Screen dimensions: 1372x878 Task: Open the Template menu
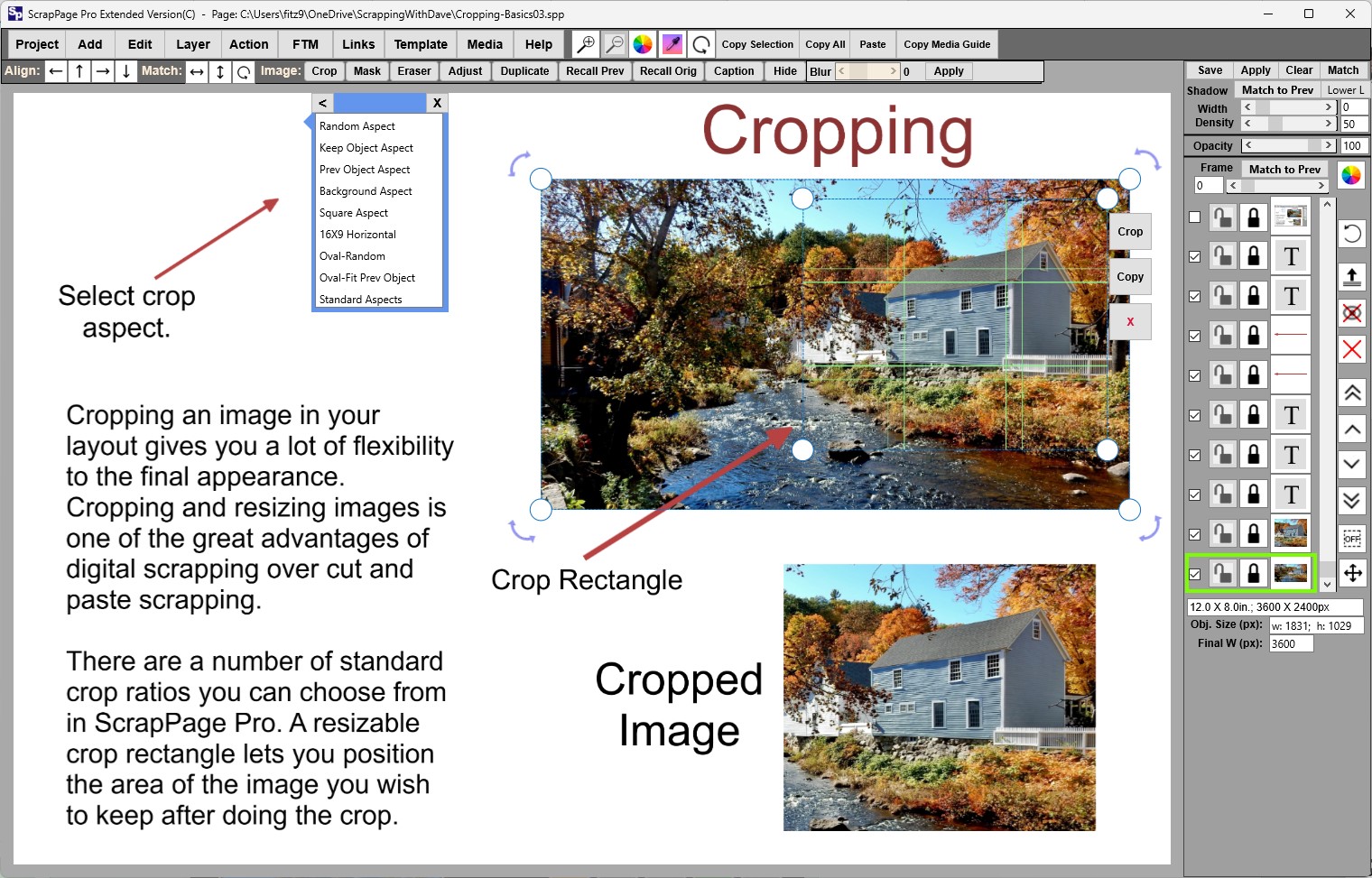coord(420,44)
